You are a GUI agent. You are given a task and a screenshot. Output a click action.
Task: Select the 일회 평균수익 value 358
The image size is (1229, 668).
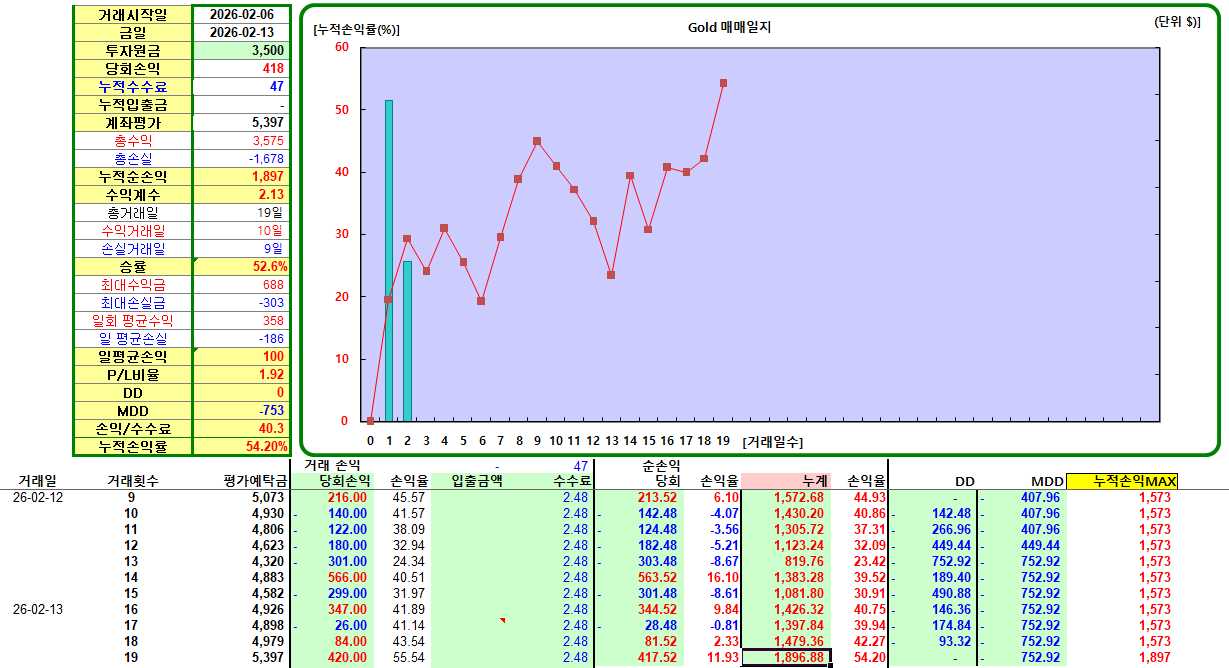pyautogui.click(x=241, y=320)
